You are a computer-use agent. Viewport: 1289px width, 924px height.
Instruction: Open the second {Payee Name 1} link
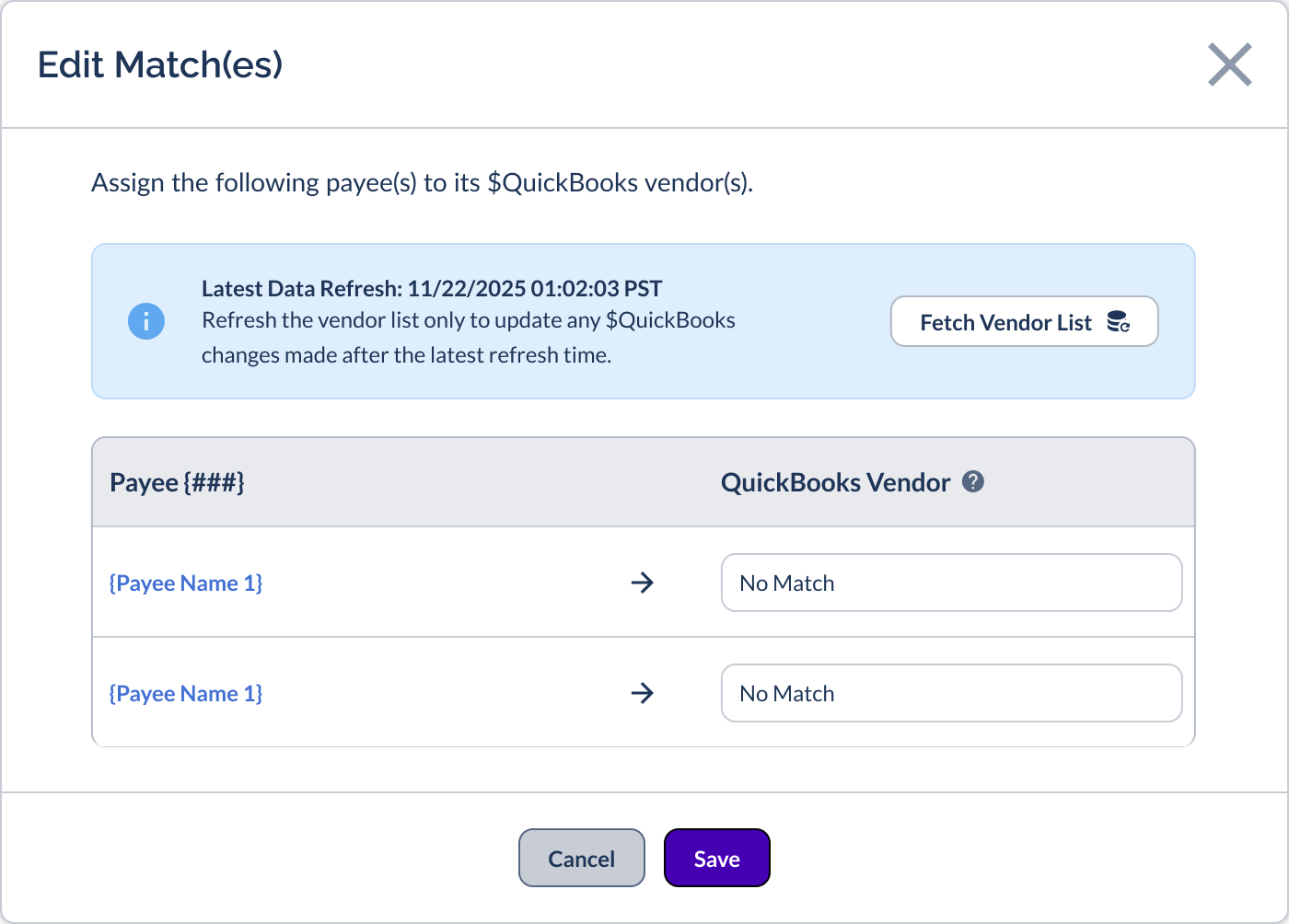tap(186, 693)
